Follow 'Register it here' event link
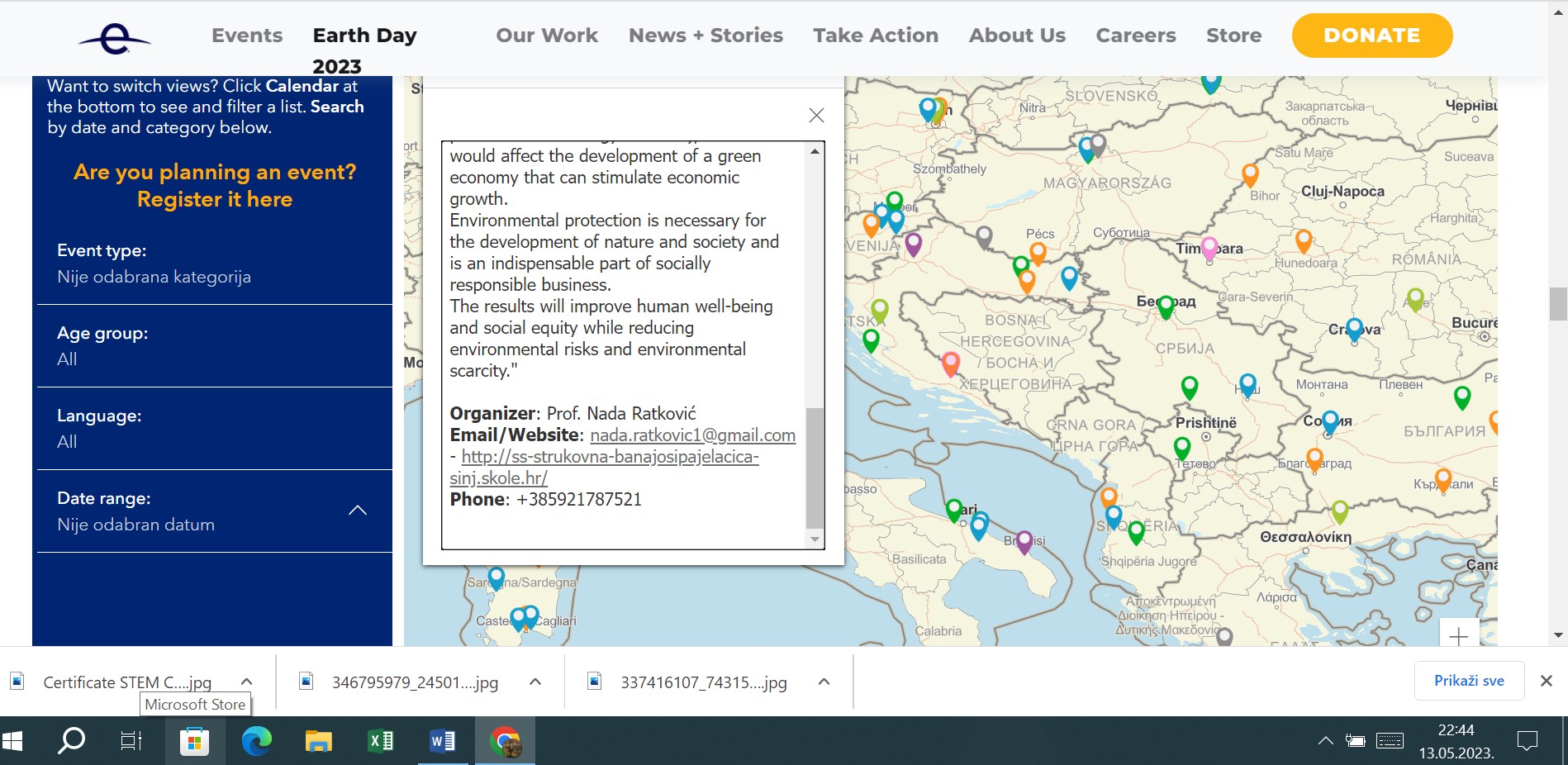The height and width of the screenshot is (765, 1568). pos(215,199)
